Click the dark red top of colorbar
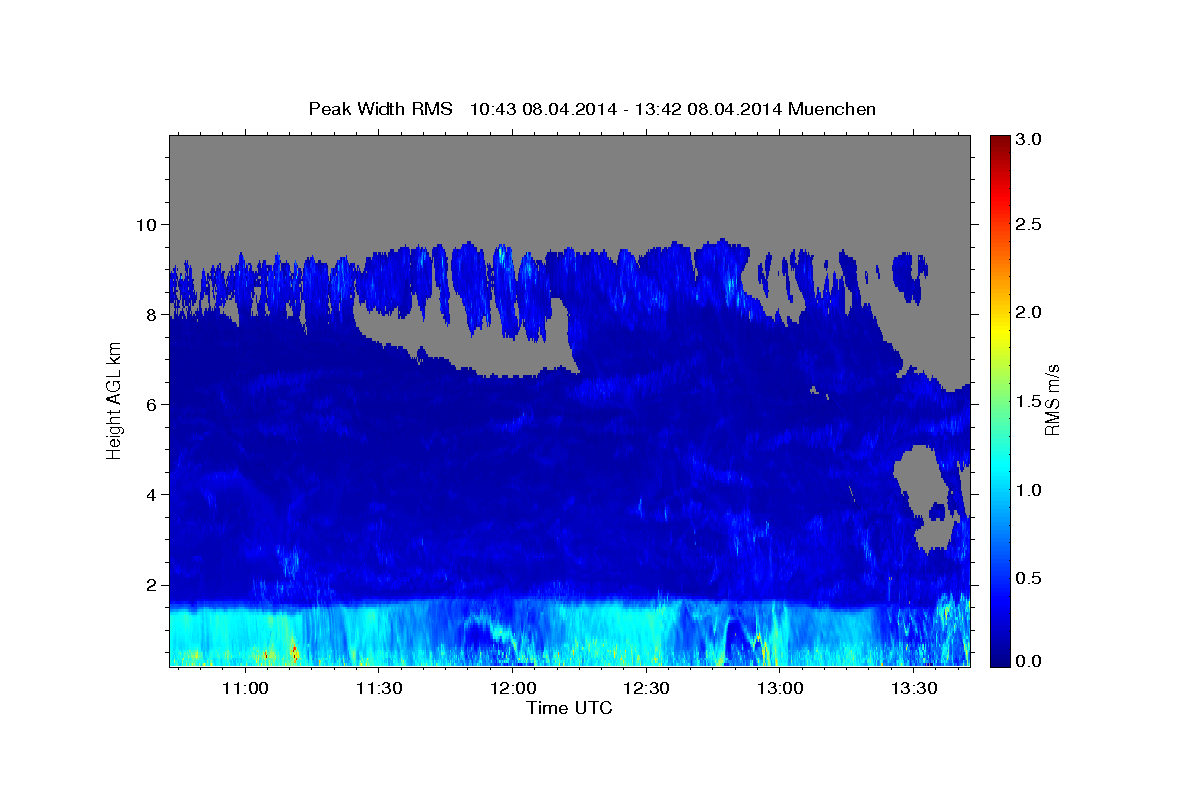 coord(999,145)
